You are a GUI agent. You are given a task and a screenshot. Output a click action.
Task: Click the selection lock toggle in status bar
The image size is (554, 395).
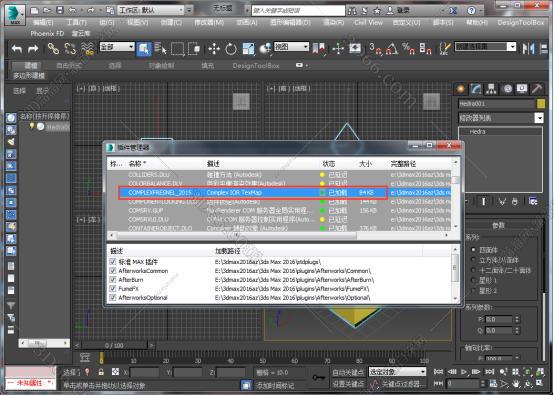tap(101, 372)
